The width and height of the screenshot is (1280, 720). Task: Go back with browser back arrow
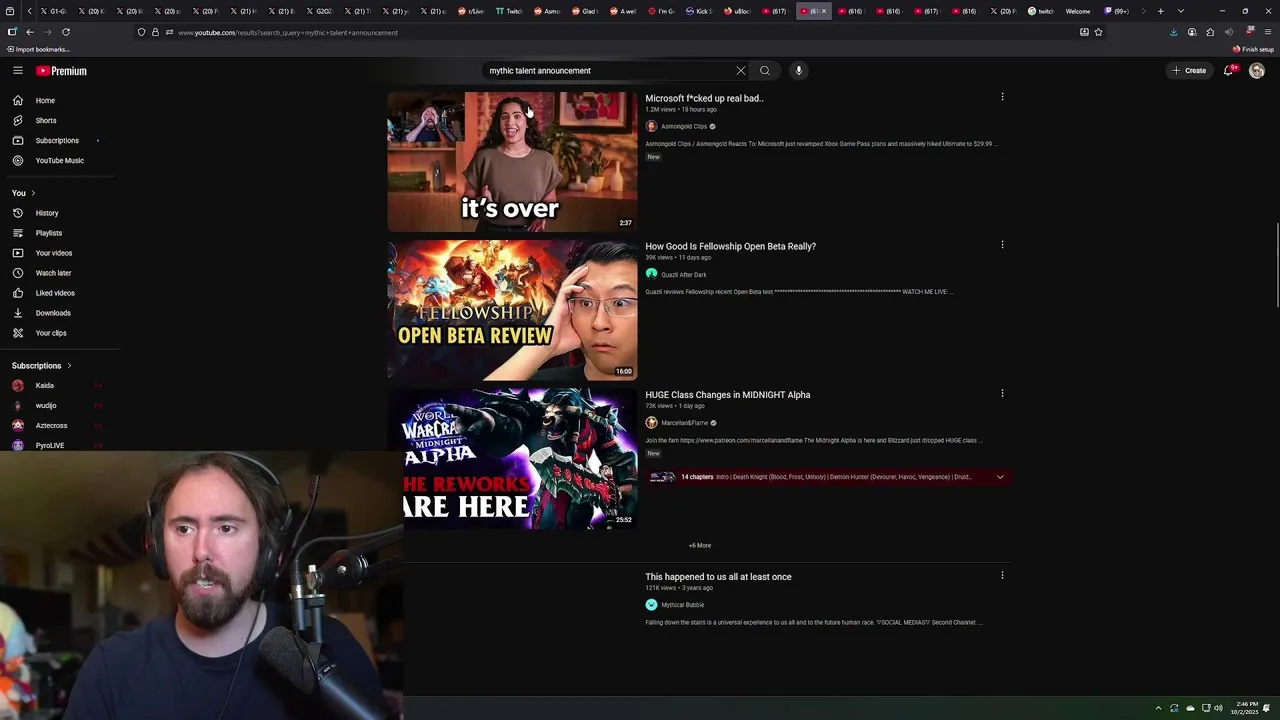[x=29, y=32]
